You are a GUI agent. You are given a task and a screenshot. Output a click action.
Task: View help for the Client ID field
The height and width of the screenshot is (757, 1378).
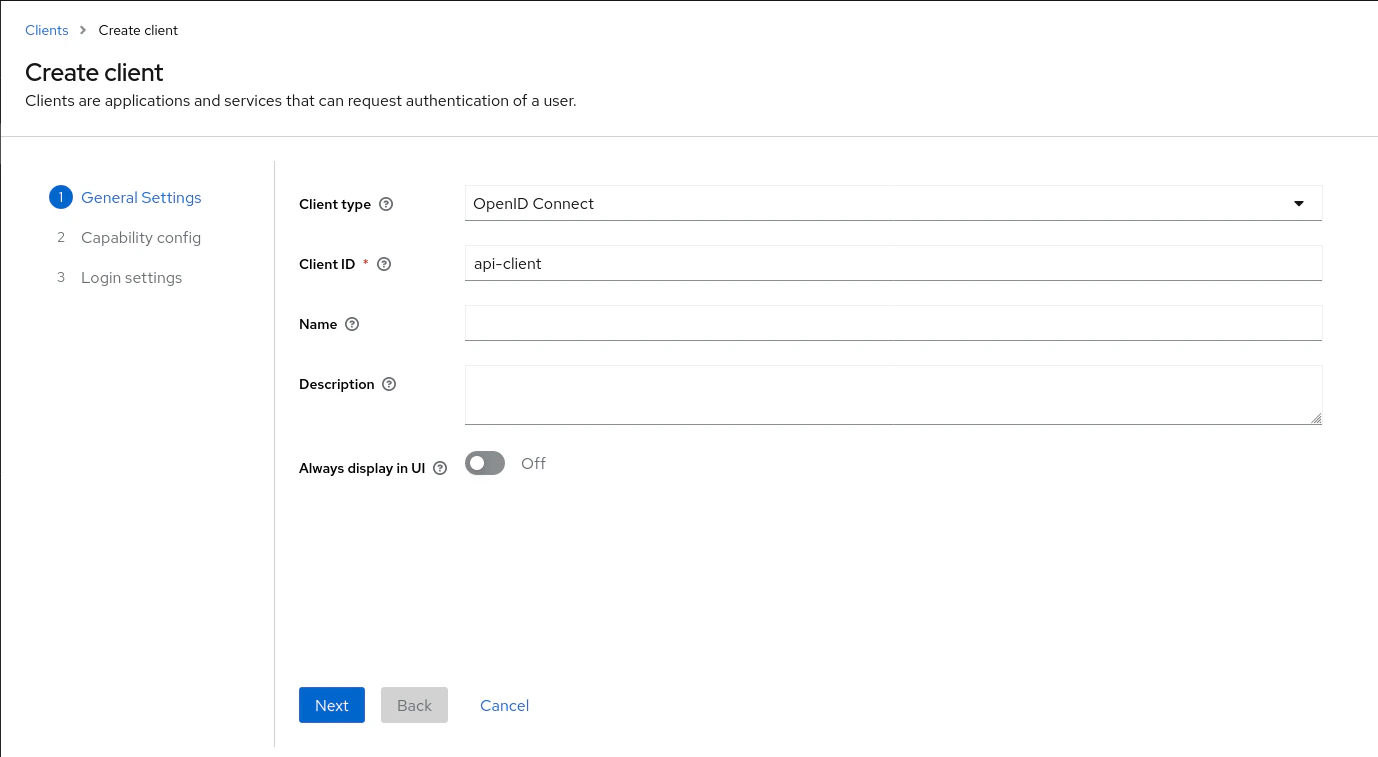[x=384, y=264]
